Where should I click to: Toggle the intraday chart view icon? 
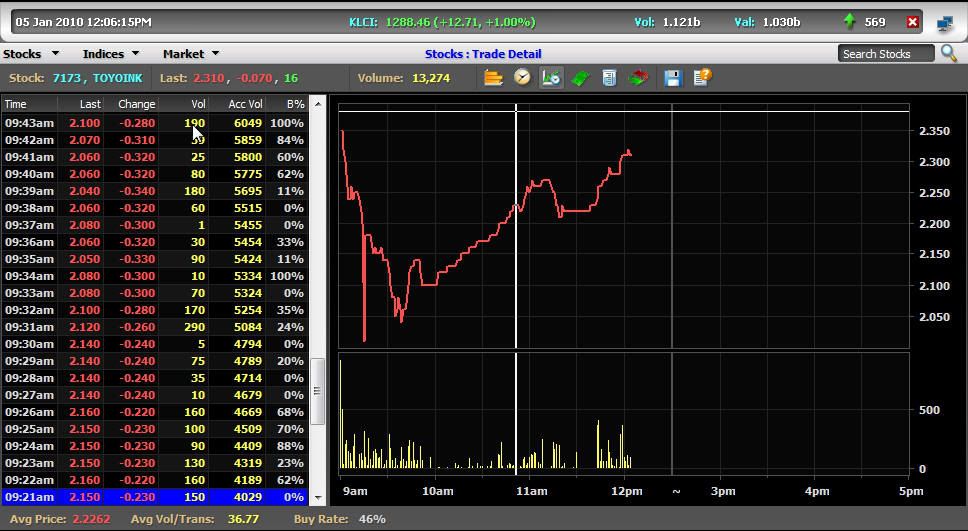pyautogui.click(x=551, y=78)
